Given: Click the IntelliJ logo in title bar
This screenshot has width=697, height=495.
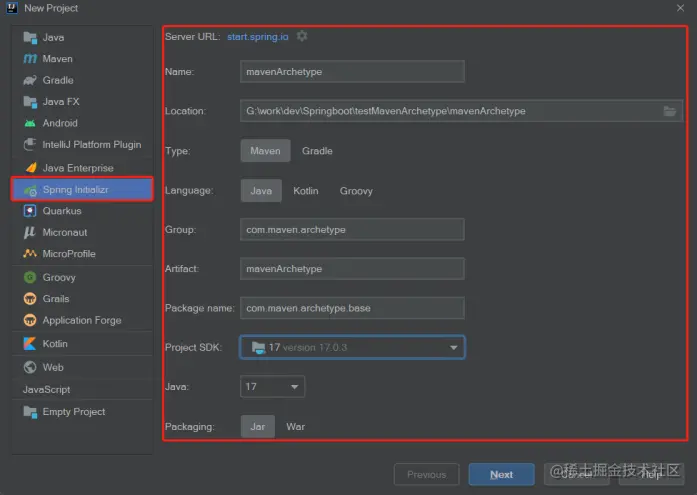Looking at the screenshot, I should point(12,8).
